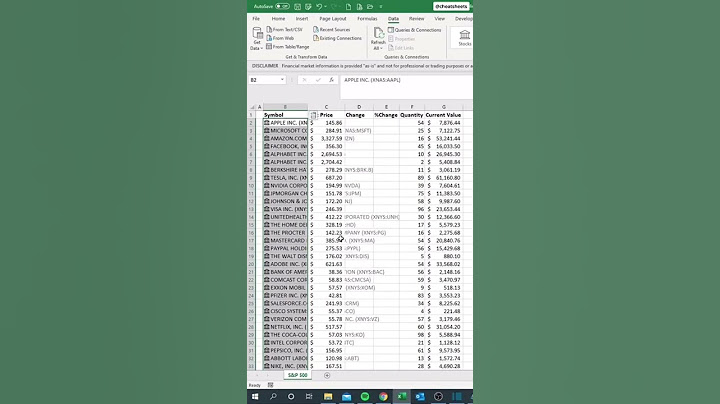Click the New blank document icon
Viewport: 720px width, 404px height.
tap(349, 6)
